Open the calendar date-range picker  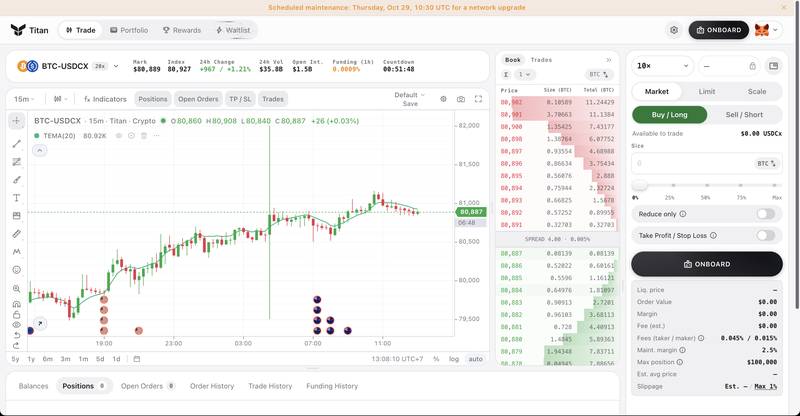(x=137, y=359)
